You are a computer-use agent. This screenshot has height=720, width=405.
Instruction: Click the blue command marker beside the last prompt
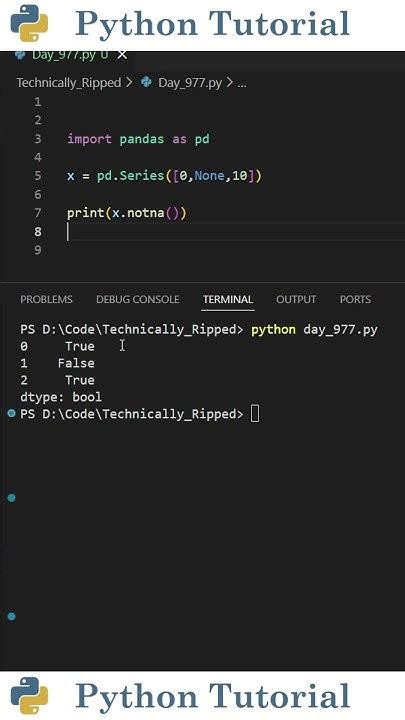[11, 414]
